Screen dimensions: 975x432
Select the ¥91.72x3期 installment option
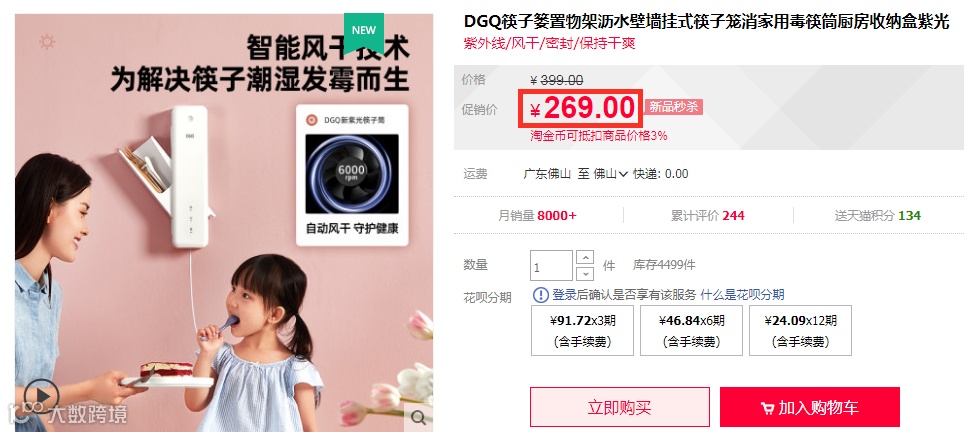pyautogui.click(x=582, y=331)
